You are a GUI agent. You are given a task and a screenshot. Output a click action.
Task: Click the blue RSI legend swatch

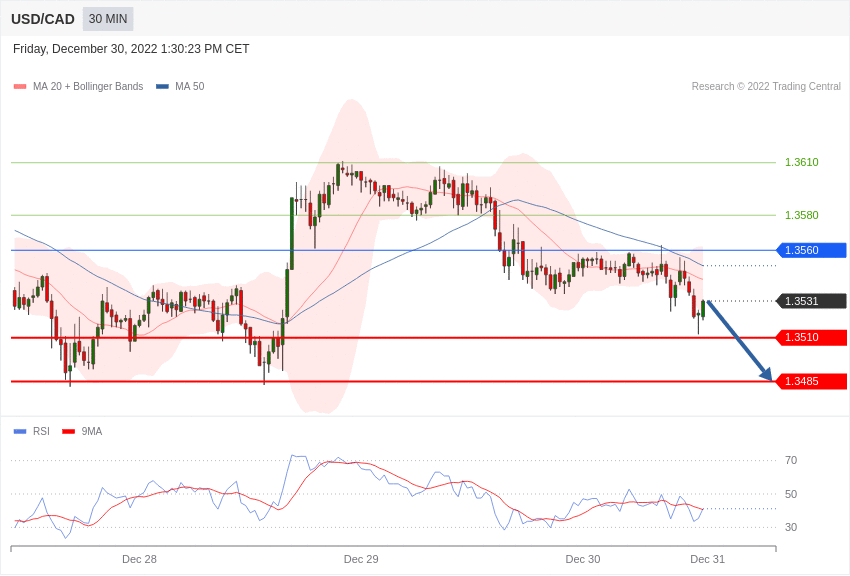[x=20, y=431]
